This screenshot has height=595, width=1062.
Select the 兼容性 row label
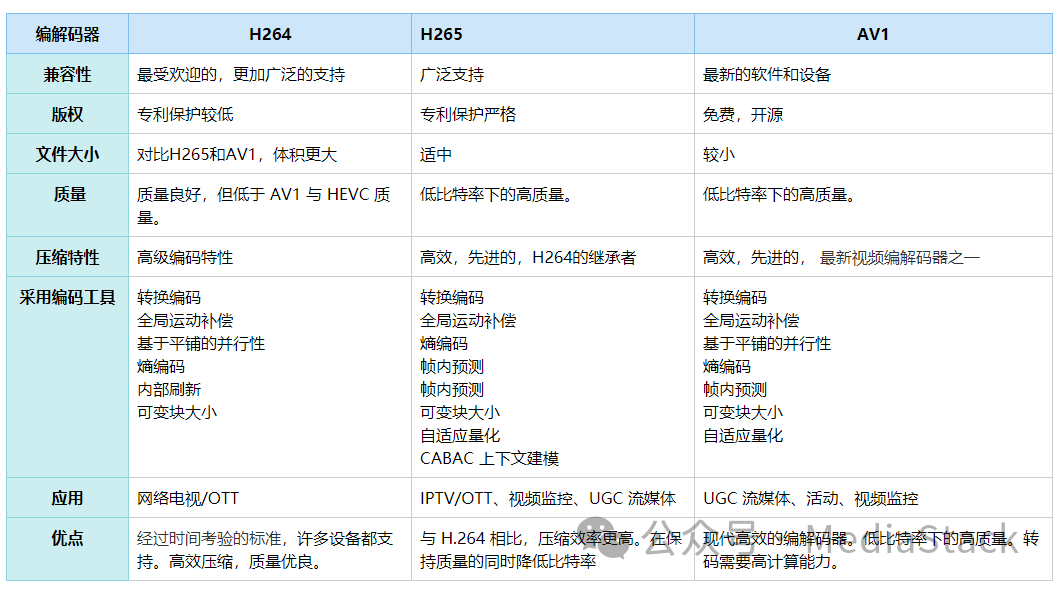pyautogui.click(x=68, y=75)
